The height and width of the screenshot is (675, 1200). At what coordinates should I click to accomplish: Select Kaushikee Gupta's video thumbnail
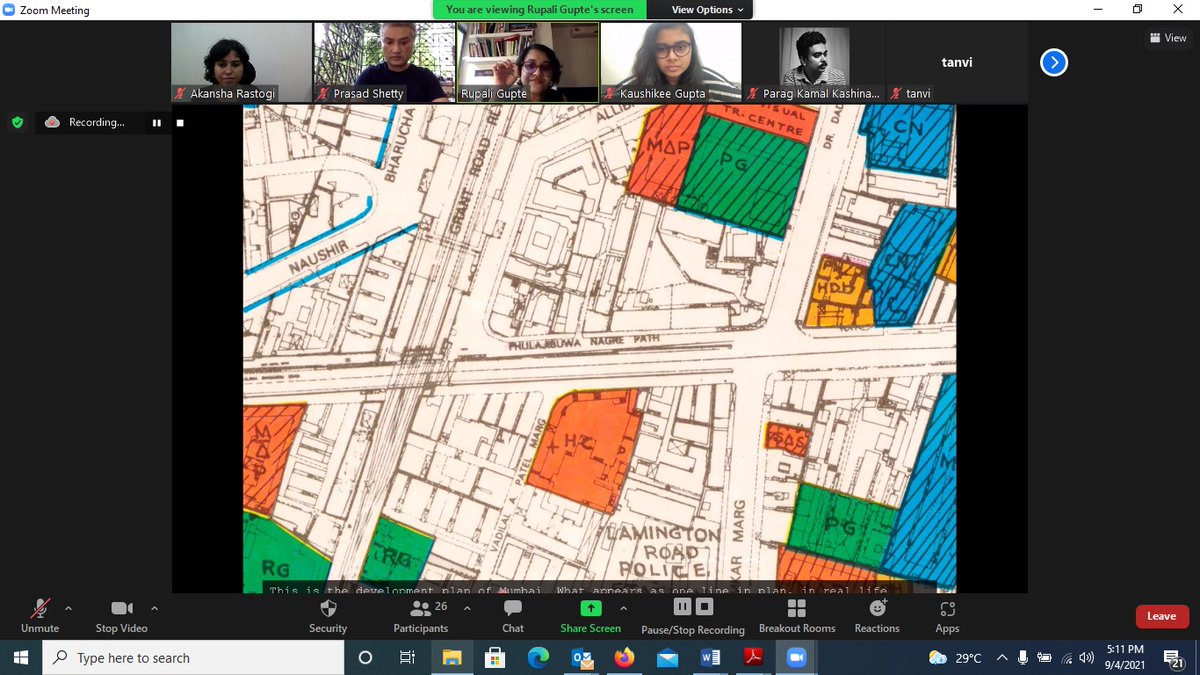tap(670, 62)
